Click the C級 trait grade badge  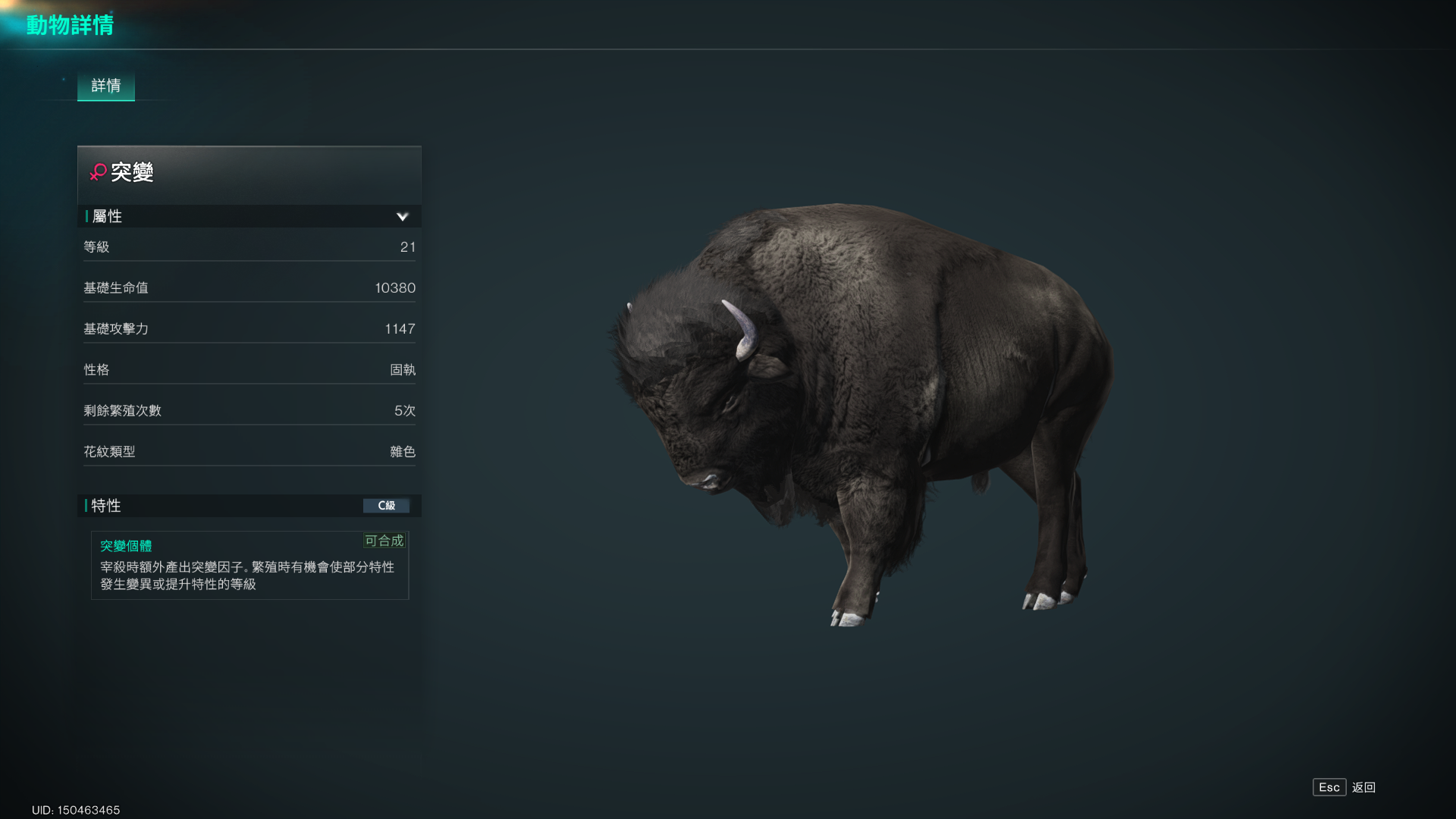pyautogui.click(x=386, y=506)
